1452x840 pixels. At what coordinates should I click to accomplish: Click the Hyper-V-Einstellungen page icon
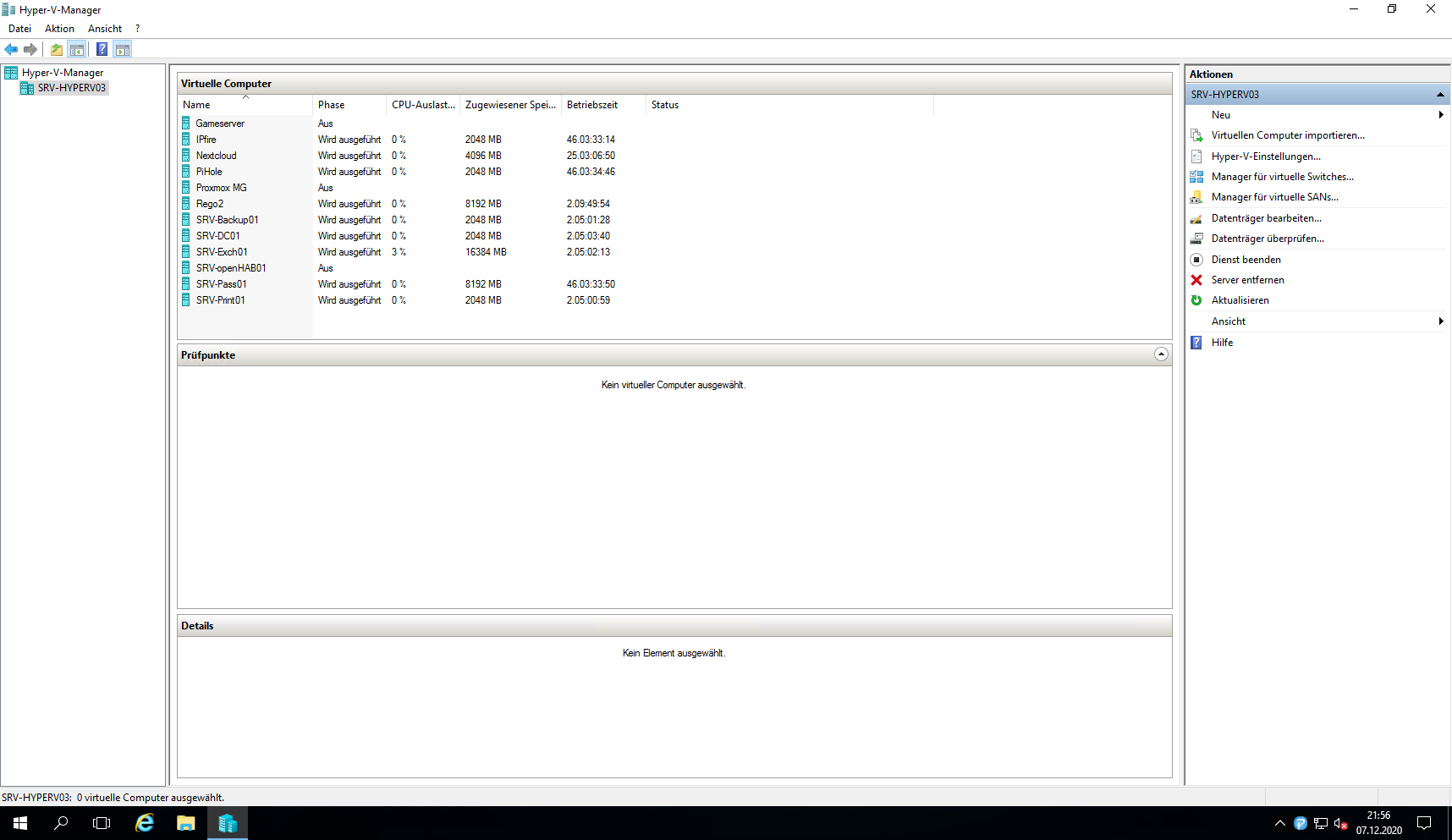pos(1196,156)
